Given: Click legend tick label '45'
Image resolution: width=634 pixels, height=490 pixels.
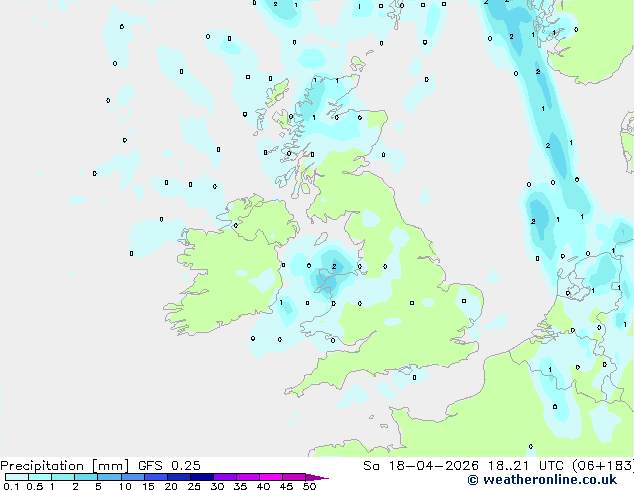Looking at the screenshot, I should [286, 486].
